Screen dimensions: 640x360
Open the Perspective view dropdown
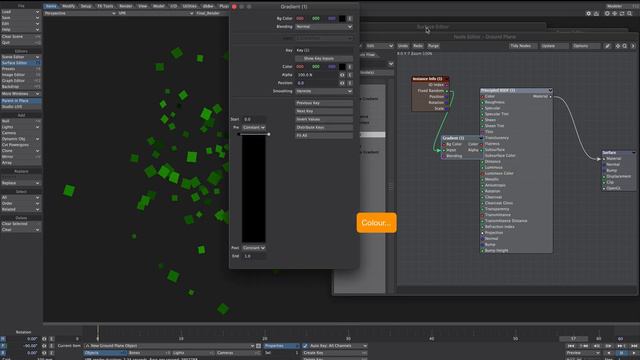[80, 13]
